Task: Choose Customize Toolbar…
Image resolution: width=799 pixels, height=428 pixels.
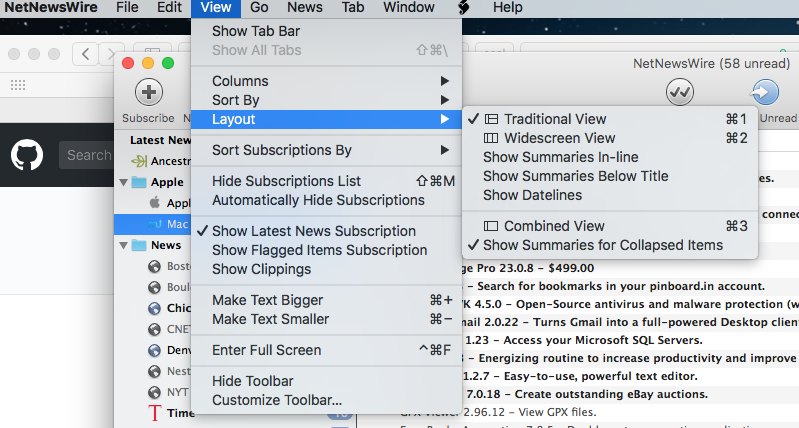Action: [326, 400]
